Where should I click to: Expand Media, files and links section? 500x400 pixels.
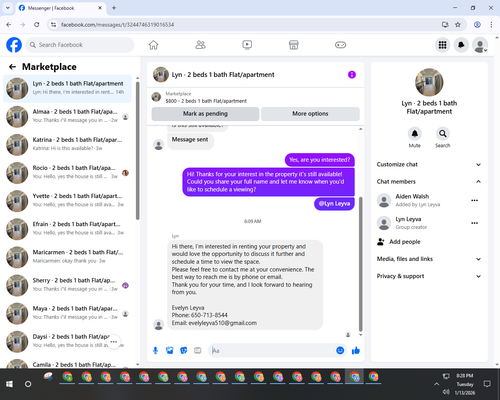click(429, 259)
